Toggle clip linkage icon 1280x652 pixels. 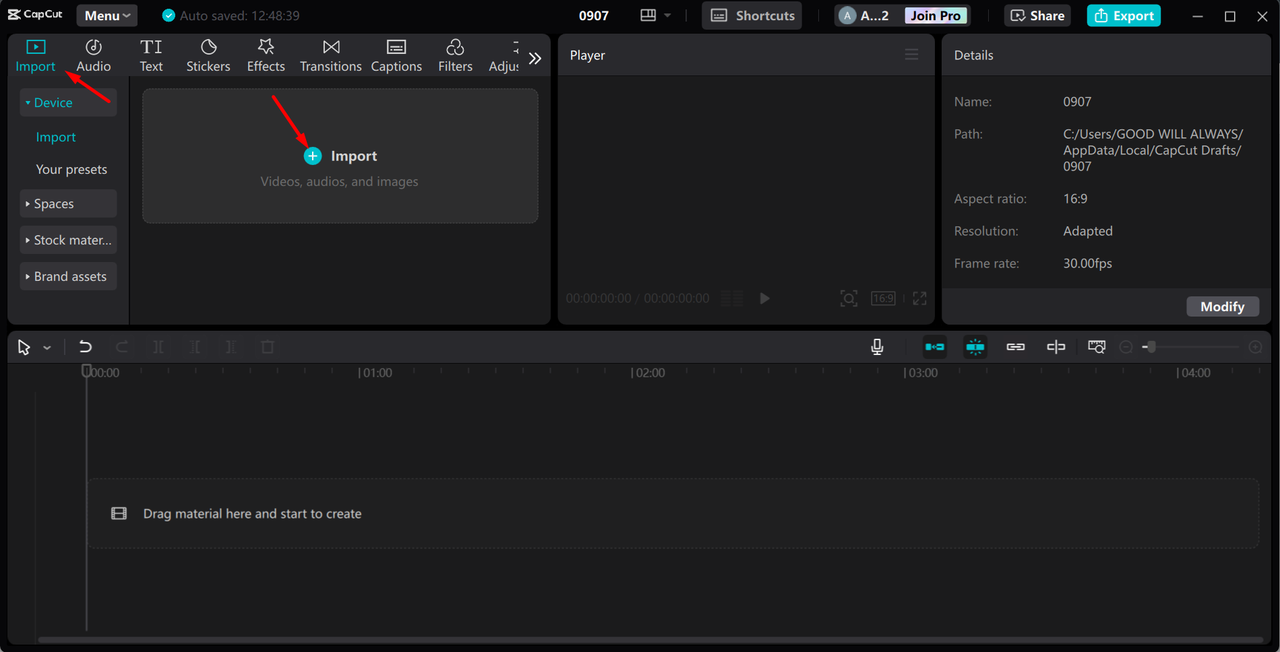coord(1016,347)
